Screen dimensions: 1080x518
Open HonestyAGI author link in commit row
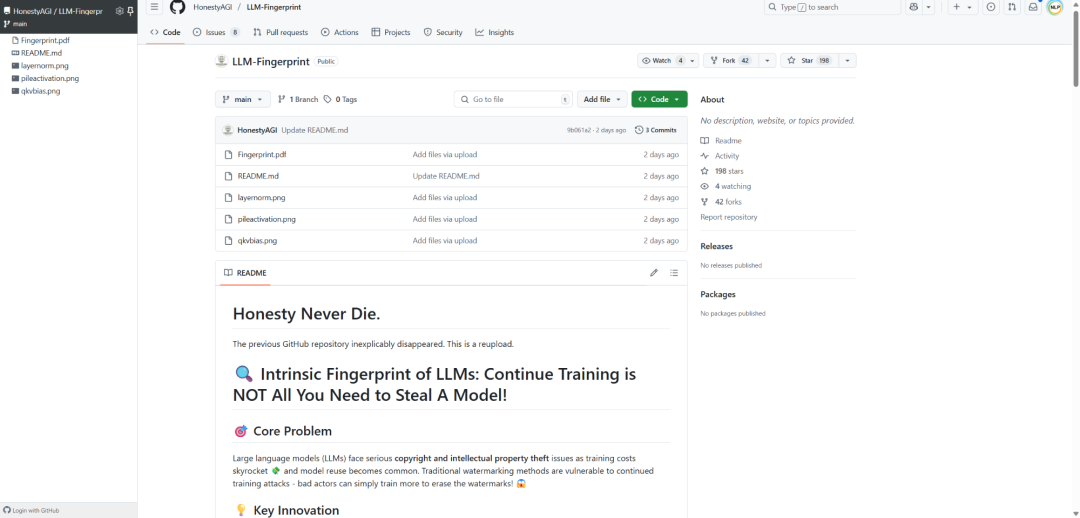[258, 130]
